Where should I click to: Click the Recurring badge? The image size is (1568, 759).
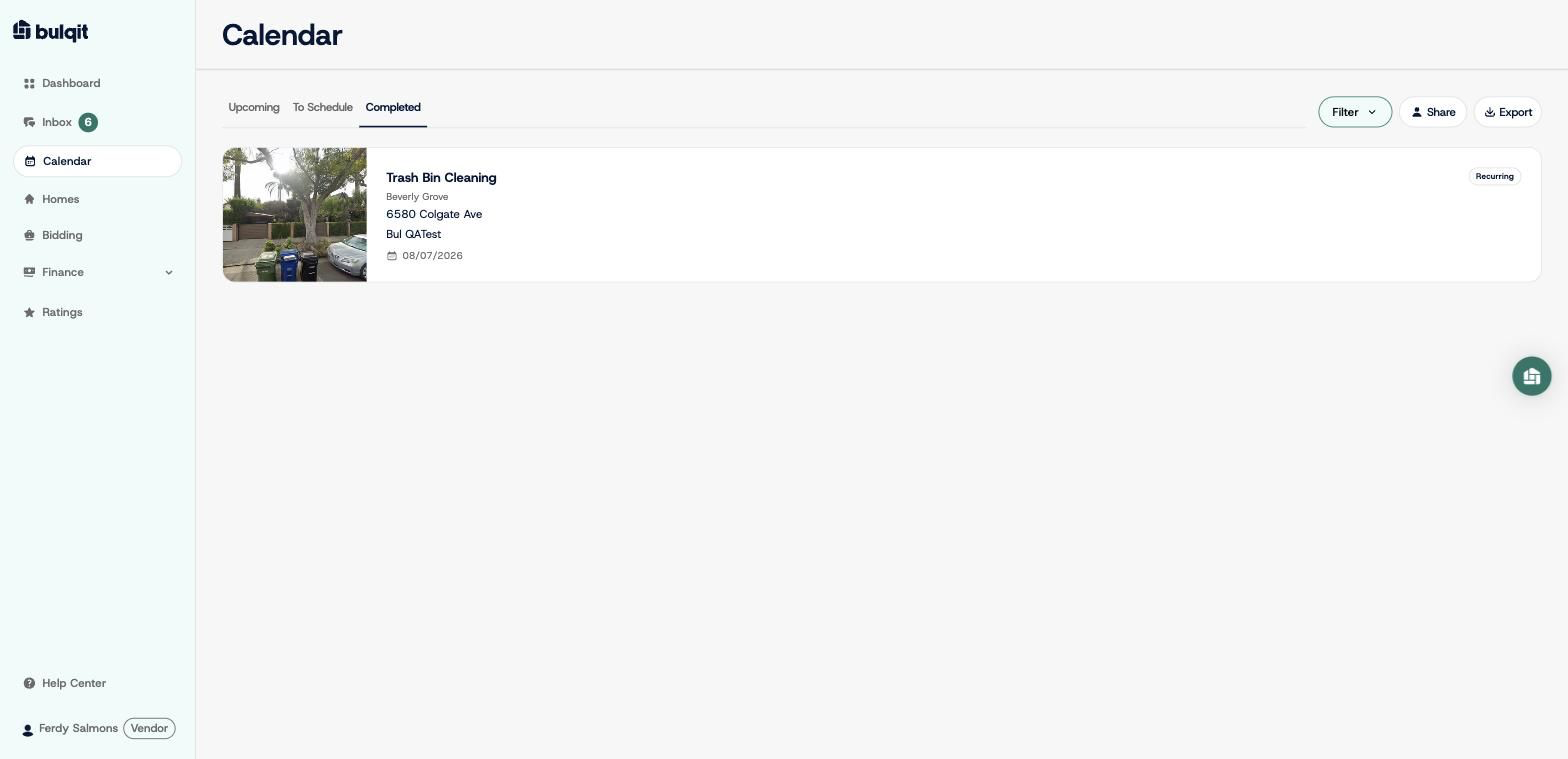coord(1495,176)
